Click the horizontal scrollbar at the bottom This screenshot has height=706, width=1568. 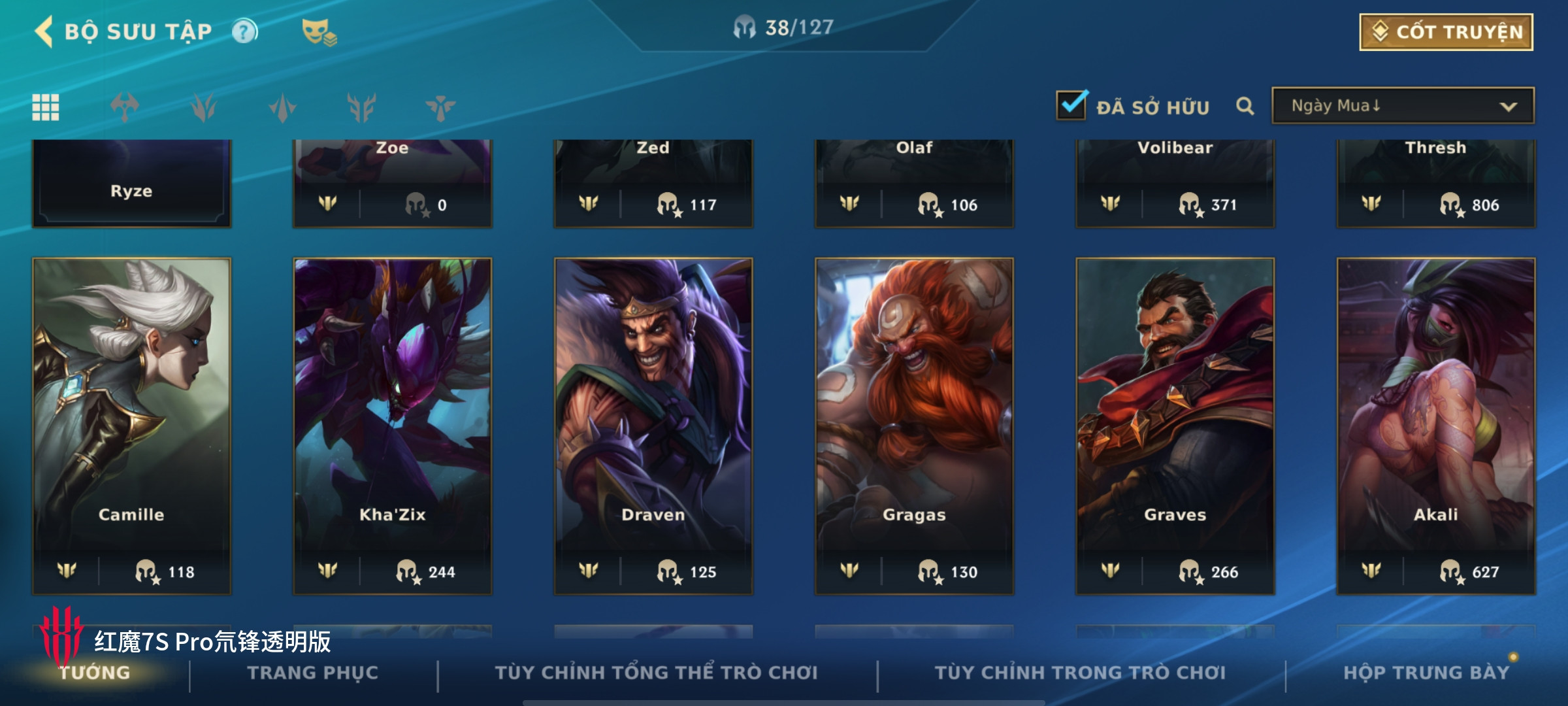pos(784,703)
